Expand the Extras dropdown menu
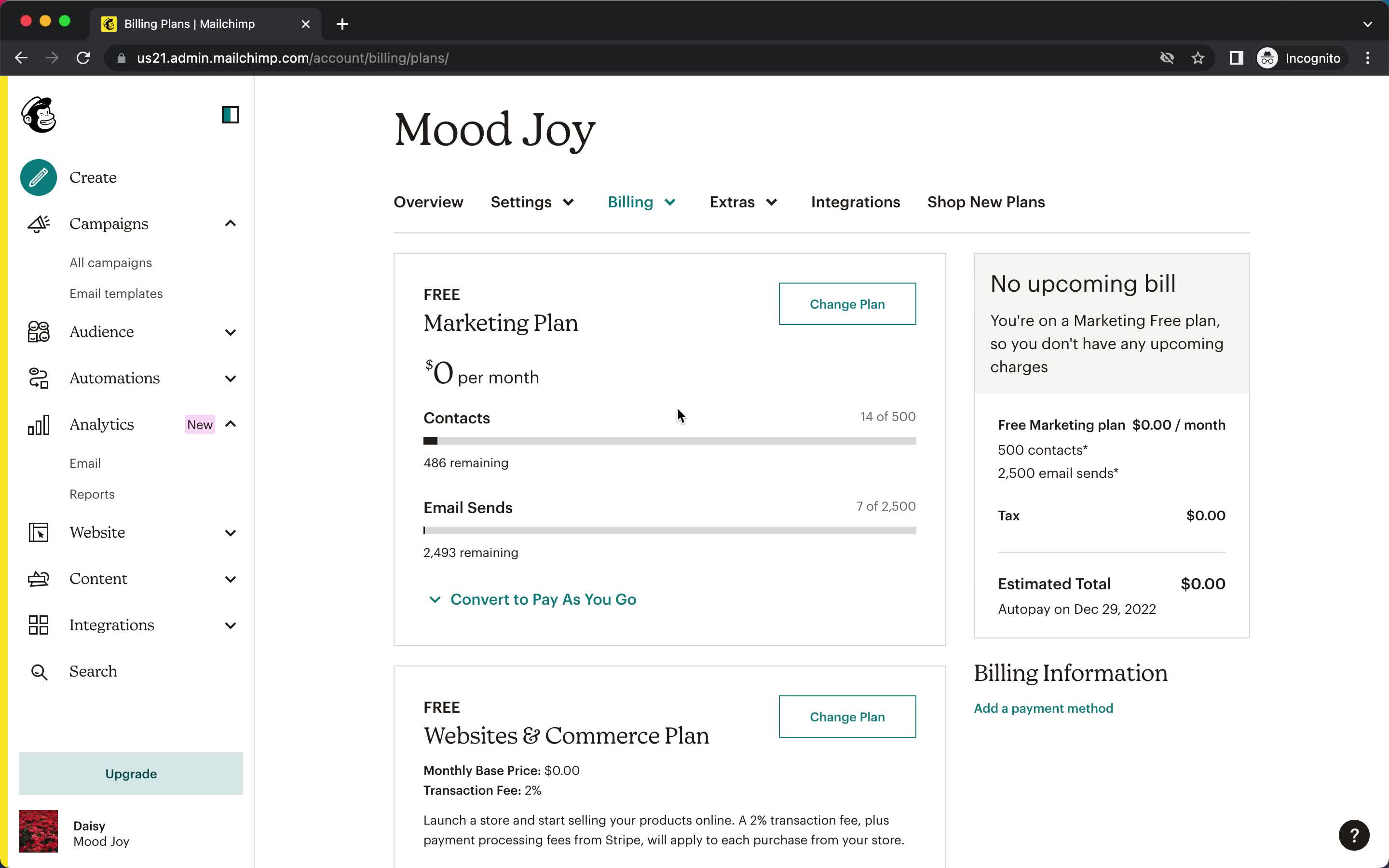The height and width of the screenshot is (868, 1389). (x=744, y=202)
